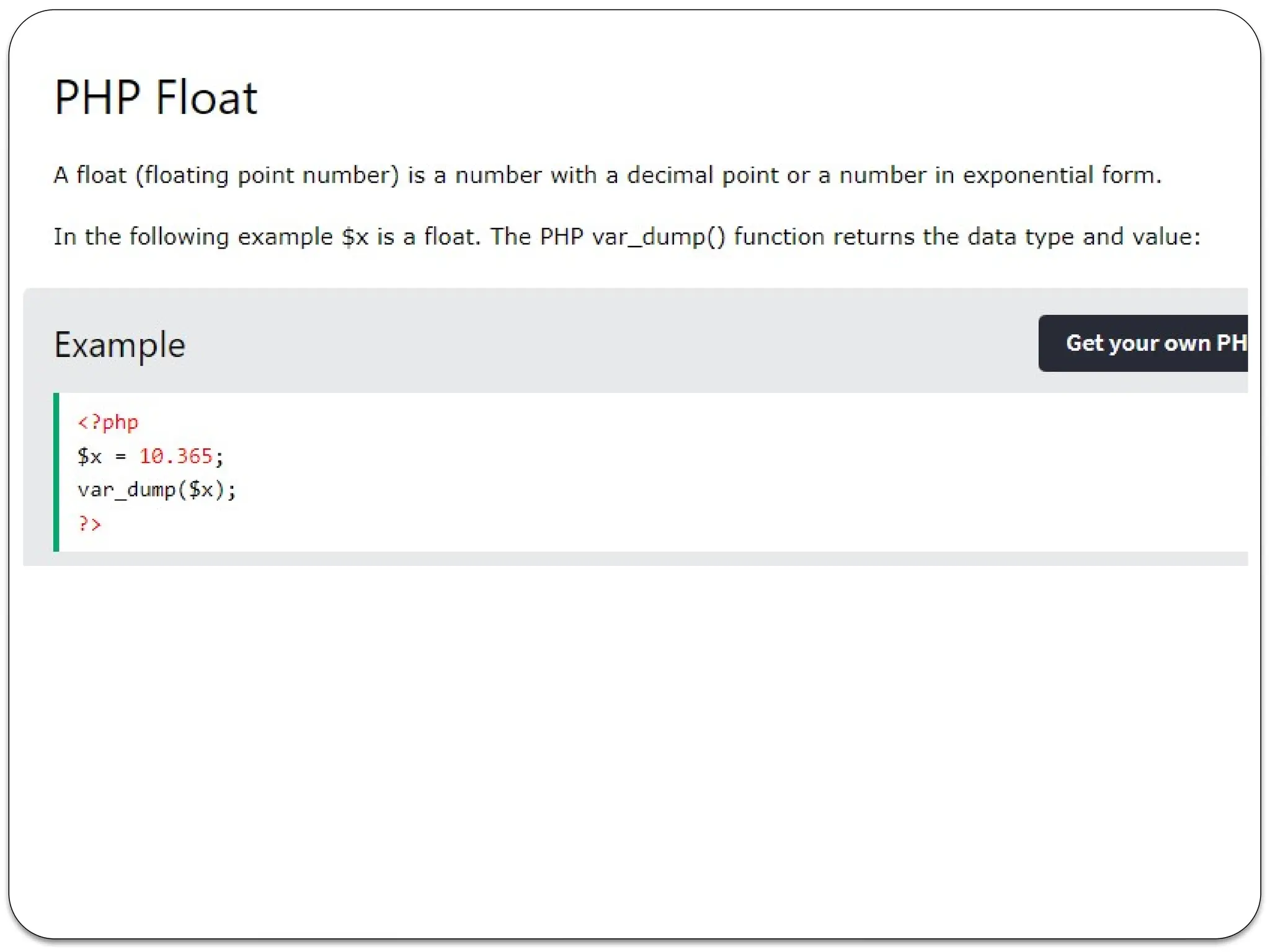1270x952 pixels.
Task: Click "In the following example" sentence start
Action: click(x=193, y=237)
